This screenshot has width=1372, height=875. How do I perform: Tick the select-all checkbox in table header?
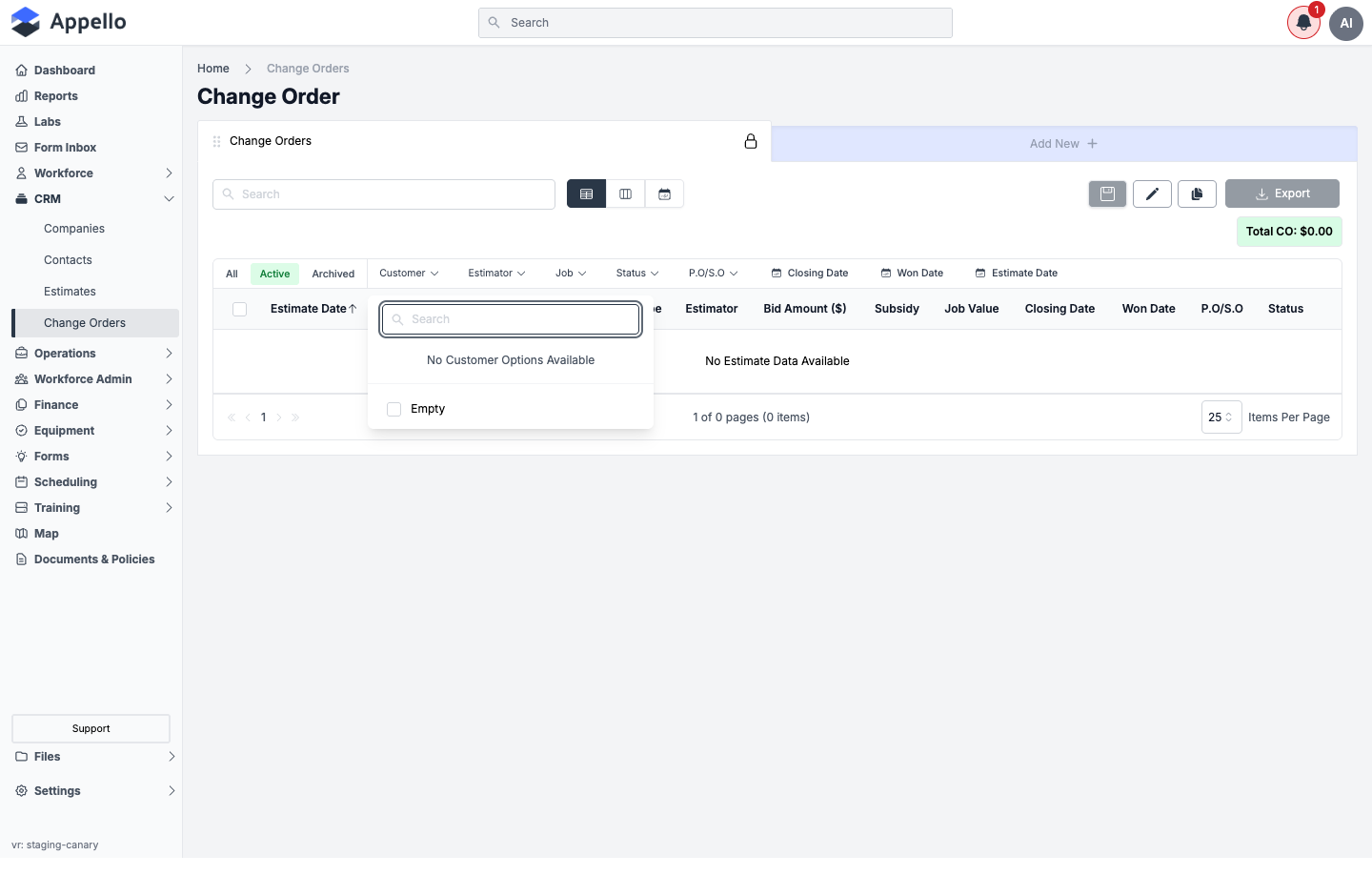240,309
